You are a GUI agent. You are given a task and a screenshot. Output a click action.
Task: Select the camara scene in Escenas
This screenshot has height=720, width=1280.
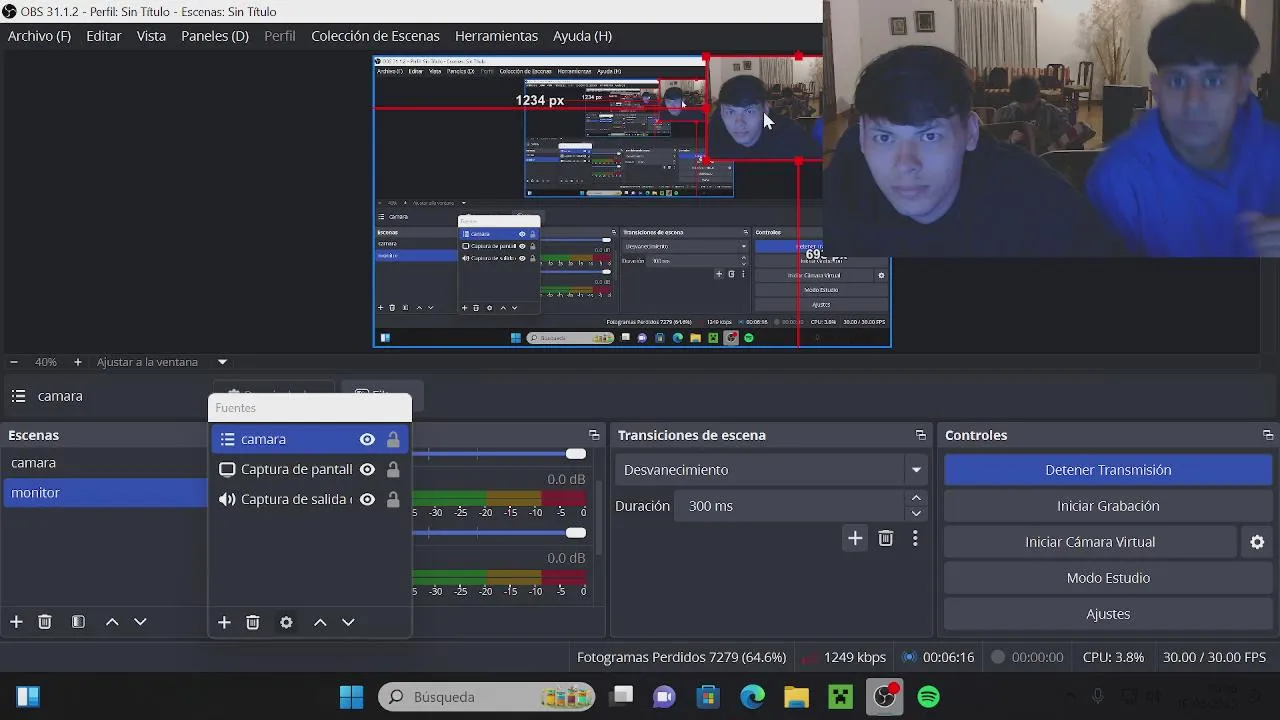(x=104, y=463)
